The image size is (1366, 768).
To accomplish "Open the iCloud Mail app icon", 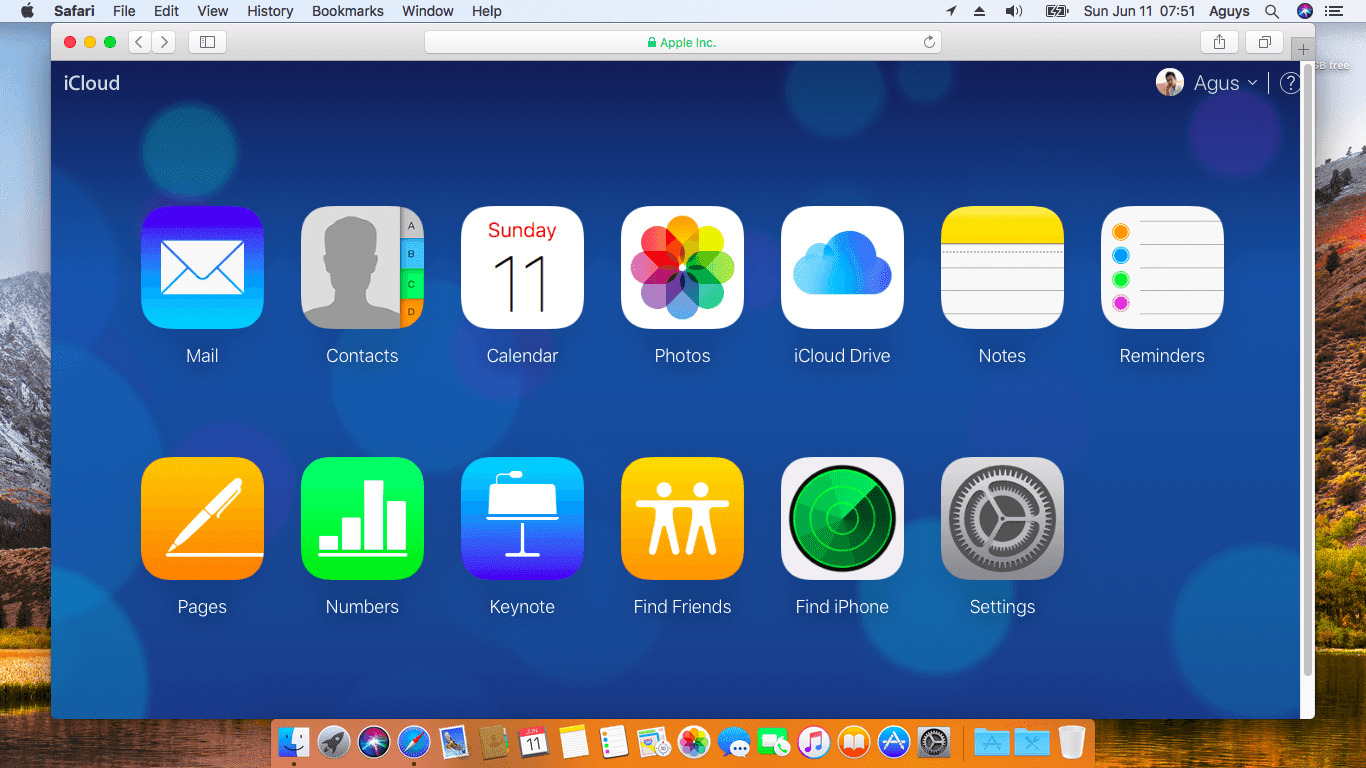I will 202,268.
